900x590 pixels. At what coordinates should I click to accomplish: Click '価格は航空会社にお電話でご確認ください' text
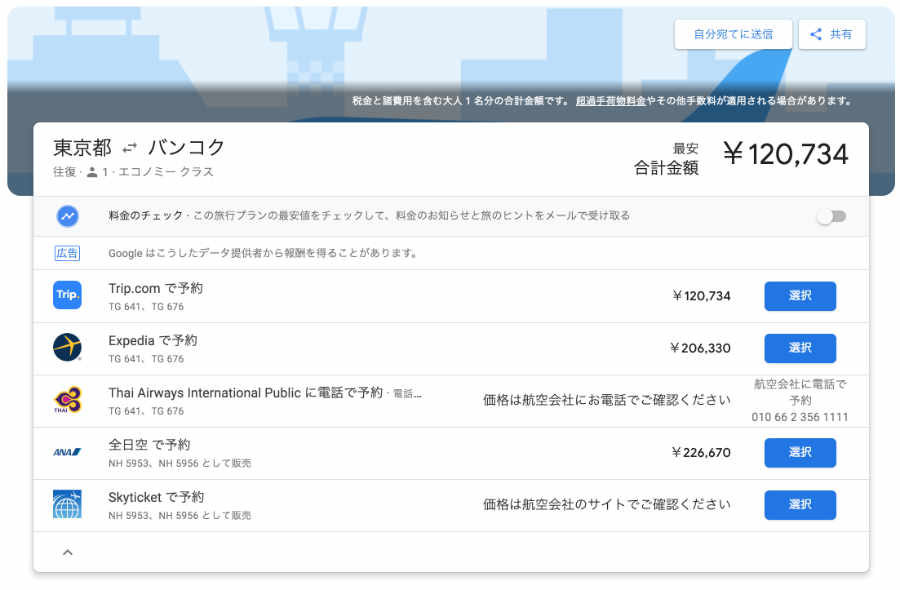pos(607,400)
